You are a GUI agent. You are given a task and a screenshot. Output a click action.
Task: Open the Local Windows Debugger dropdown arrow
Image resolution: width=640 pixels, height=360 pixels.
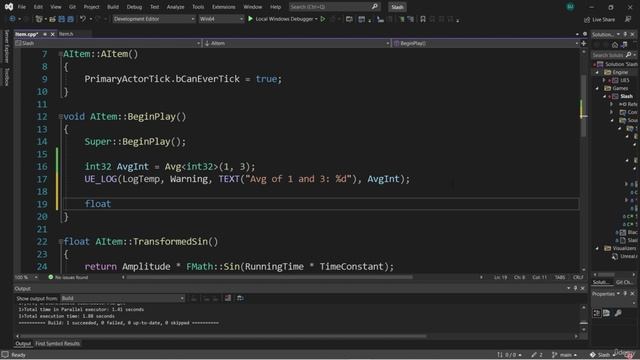[316, 19]
